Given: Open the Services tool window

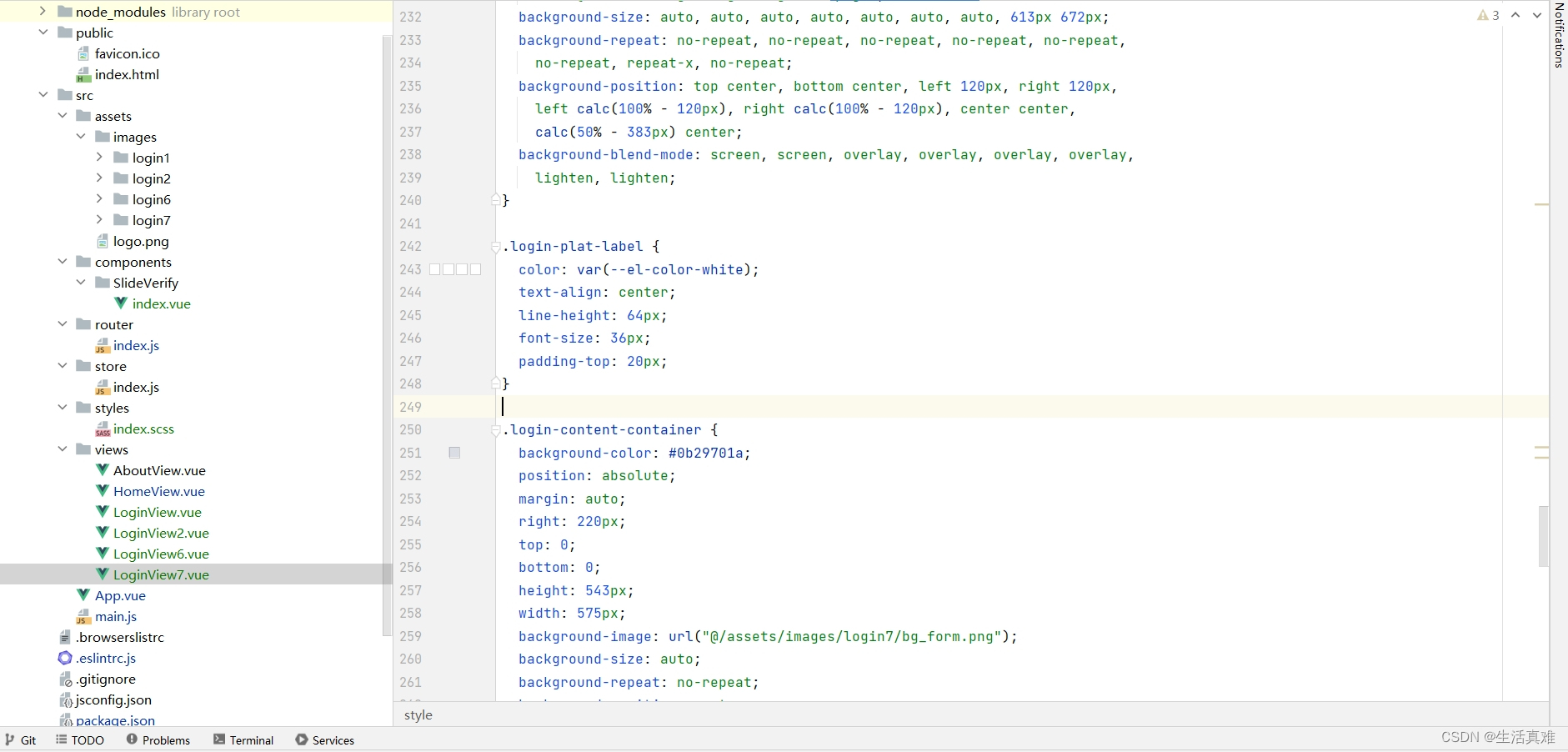Looking at the screenshot, I should [325, 740].
